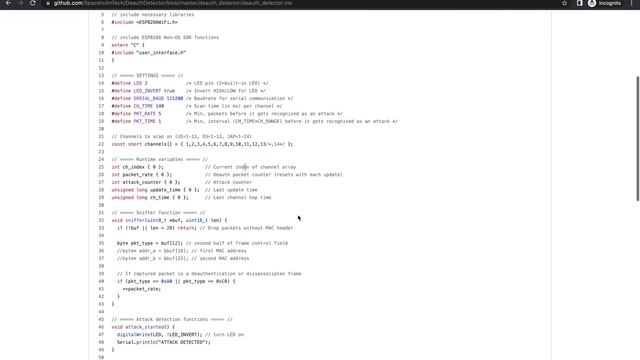The image size is (640, 360).
Task: Go back using the browser back arrow
Action: click(8, 3)
